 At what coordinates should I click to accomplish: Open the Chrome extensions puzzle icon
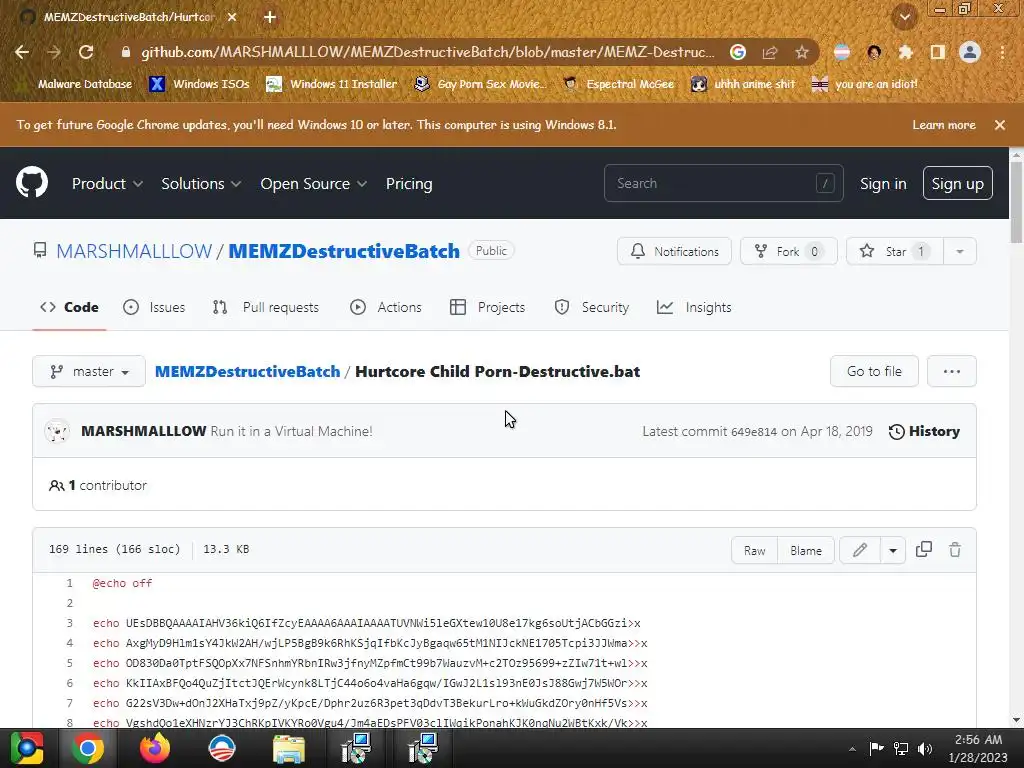[x=905, y=52]
